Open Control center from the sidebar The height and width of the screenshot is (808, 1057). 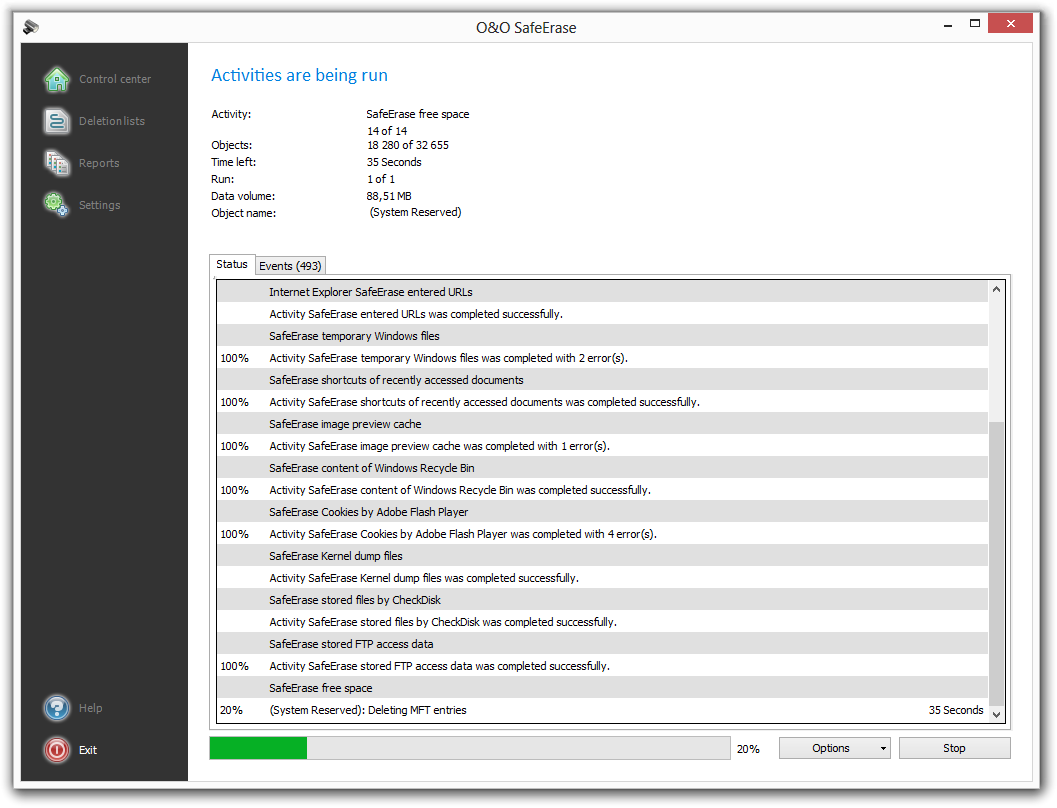[x=115, y=79]
